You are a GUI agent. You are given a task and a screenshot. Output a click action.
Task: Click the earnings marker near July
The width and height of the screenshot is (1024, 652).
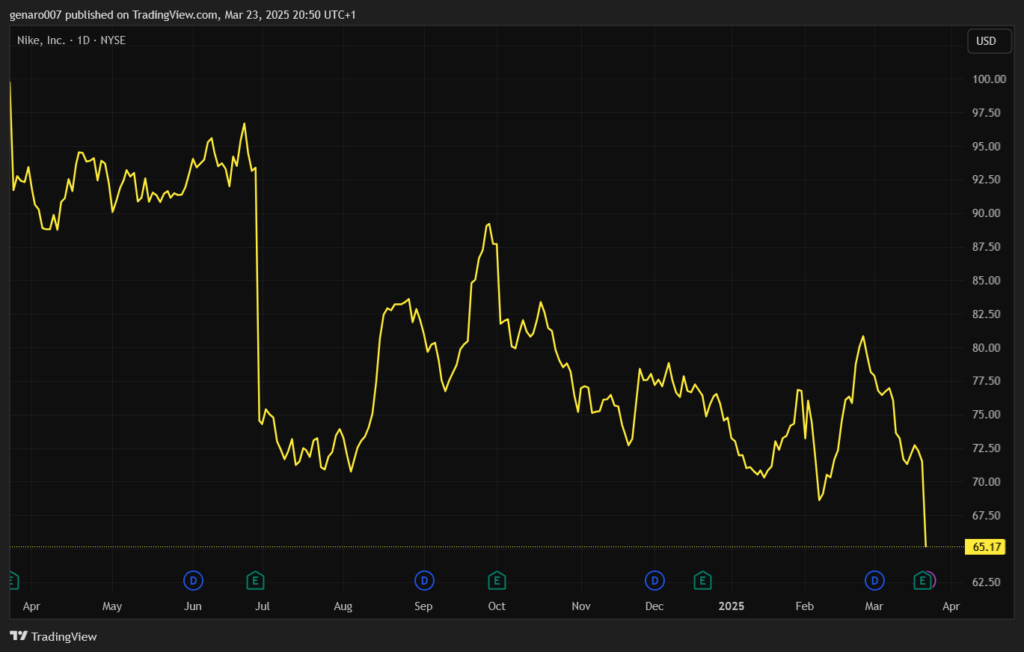point(256,580)
